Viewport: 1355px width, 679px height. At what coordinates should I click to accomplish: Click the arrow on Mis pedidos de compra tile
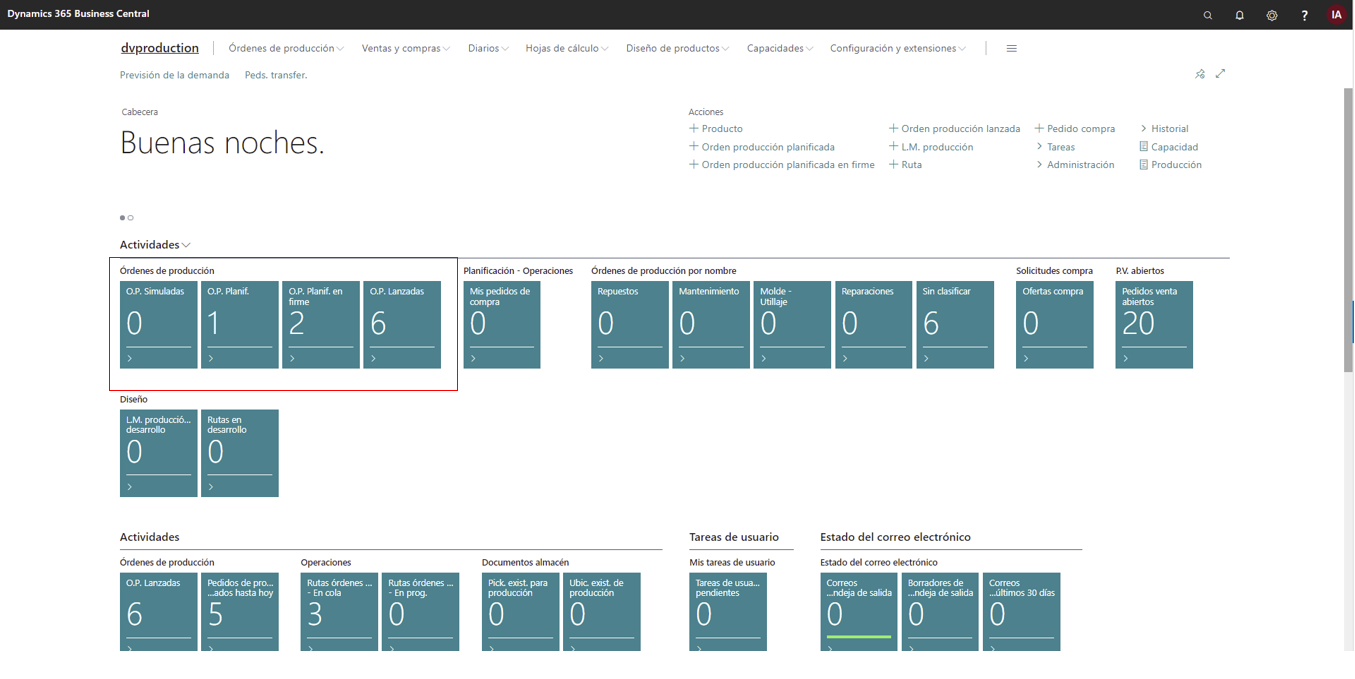473,358
